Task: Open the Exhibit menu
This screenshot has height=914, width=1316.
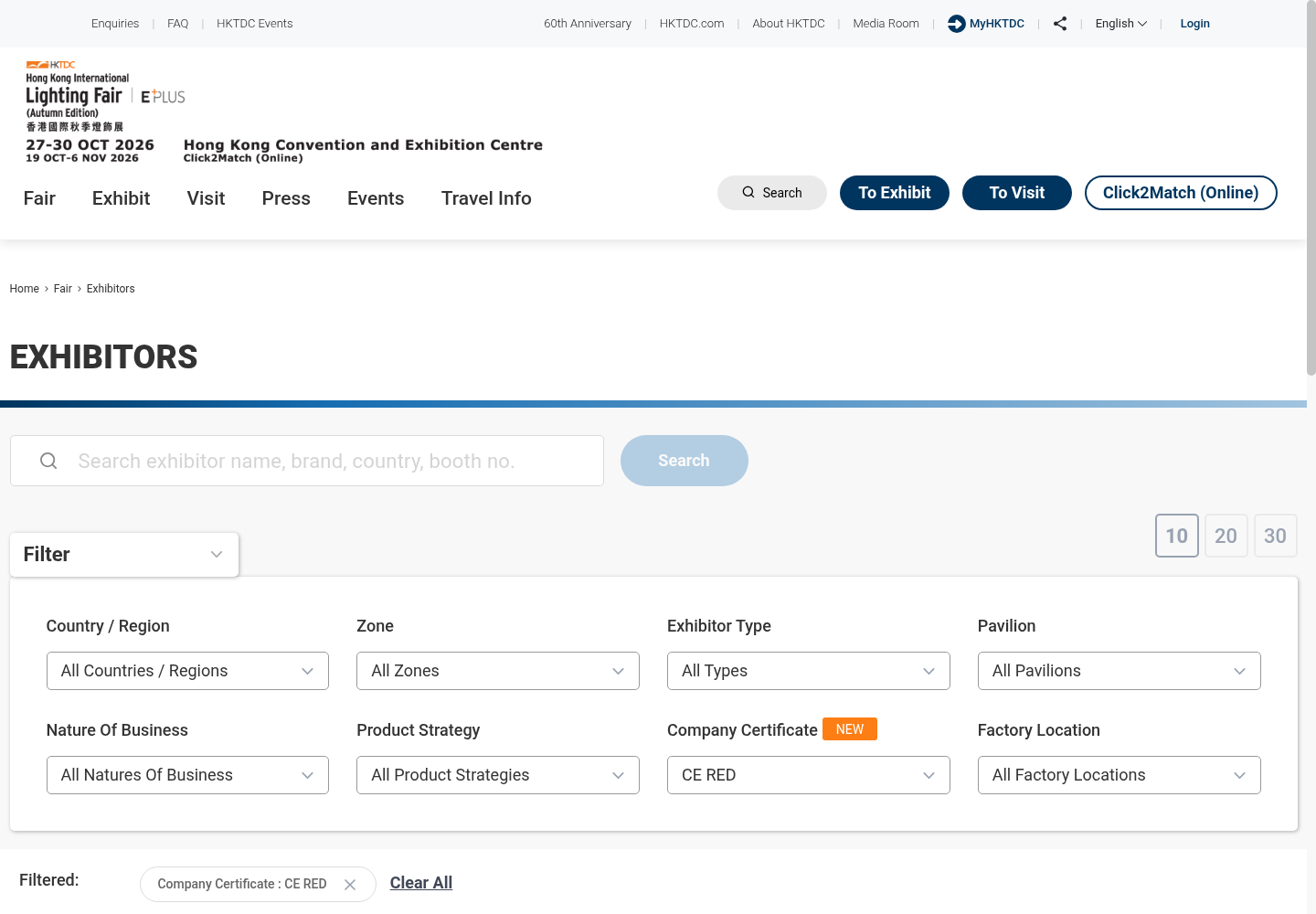Action: point(121,198)
